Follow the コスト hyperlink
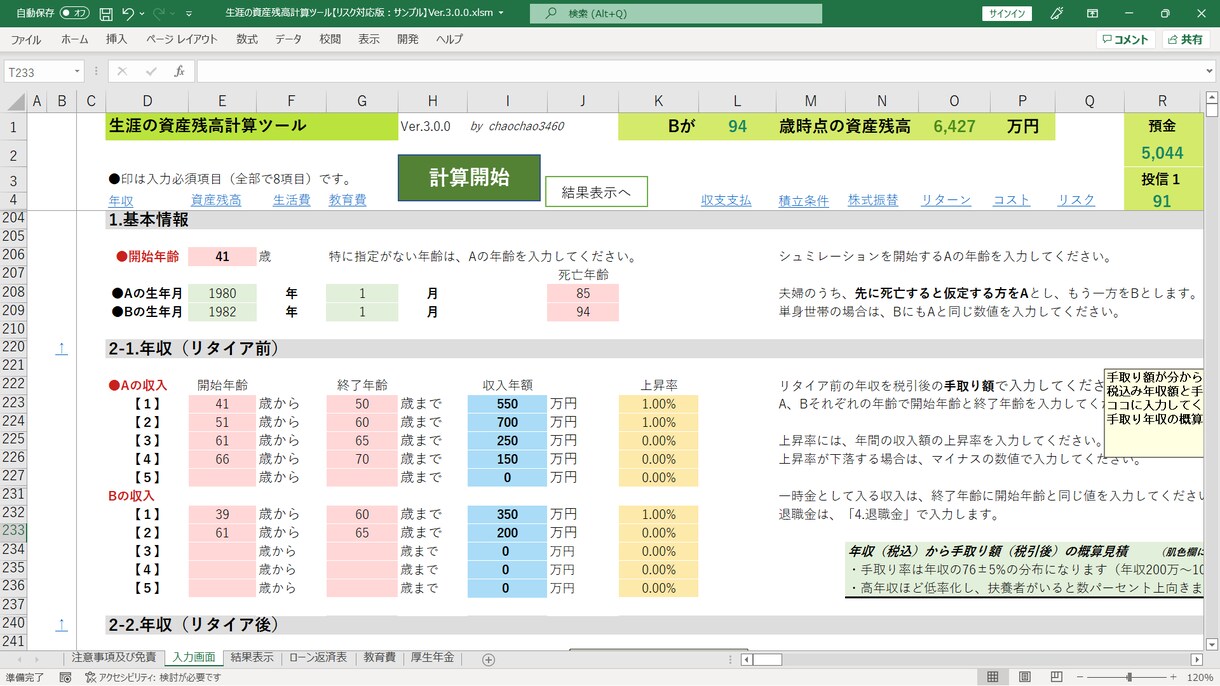The image size is (1220, 686). tap(1012, 200)
